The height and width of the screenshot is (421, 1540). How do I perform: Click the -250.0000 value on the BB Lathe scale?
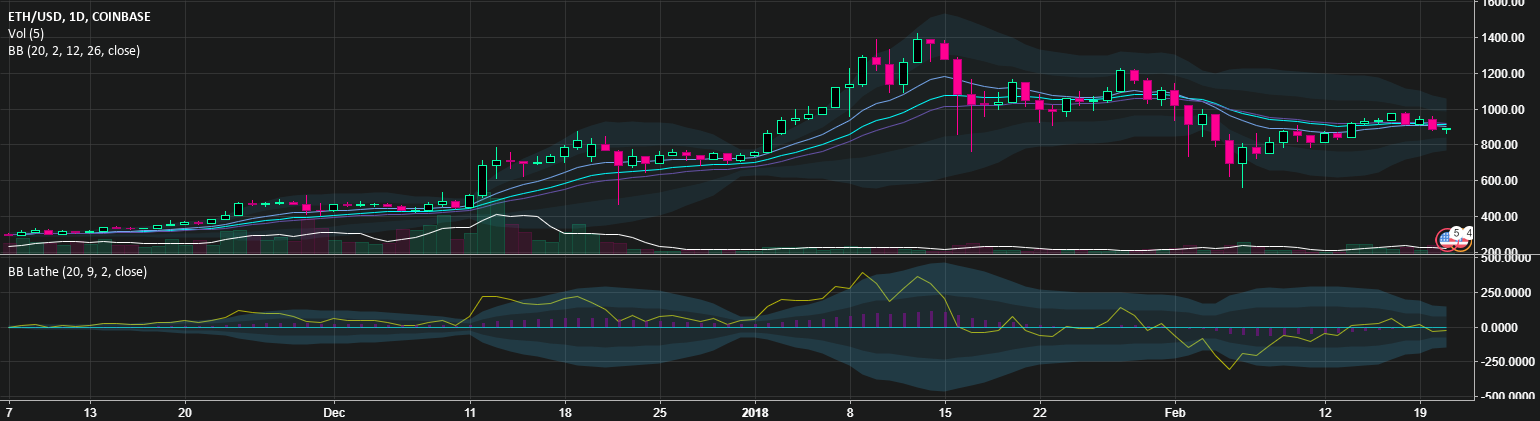coord(1505,362)
